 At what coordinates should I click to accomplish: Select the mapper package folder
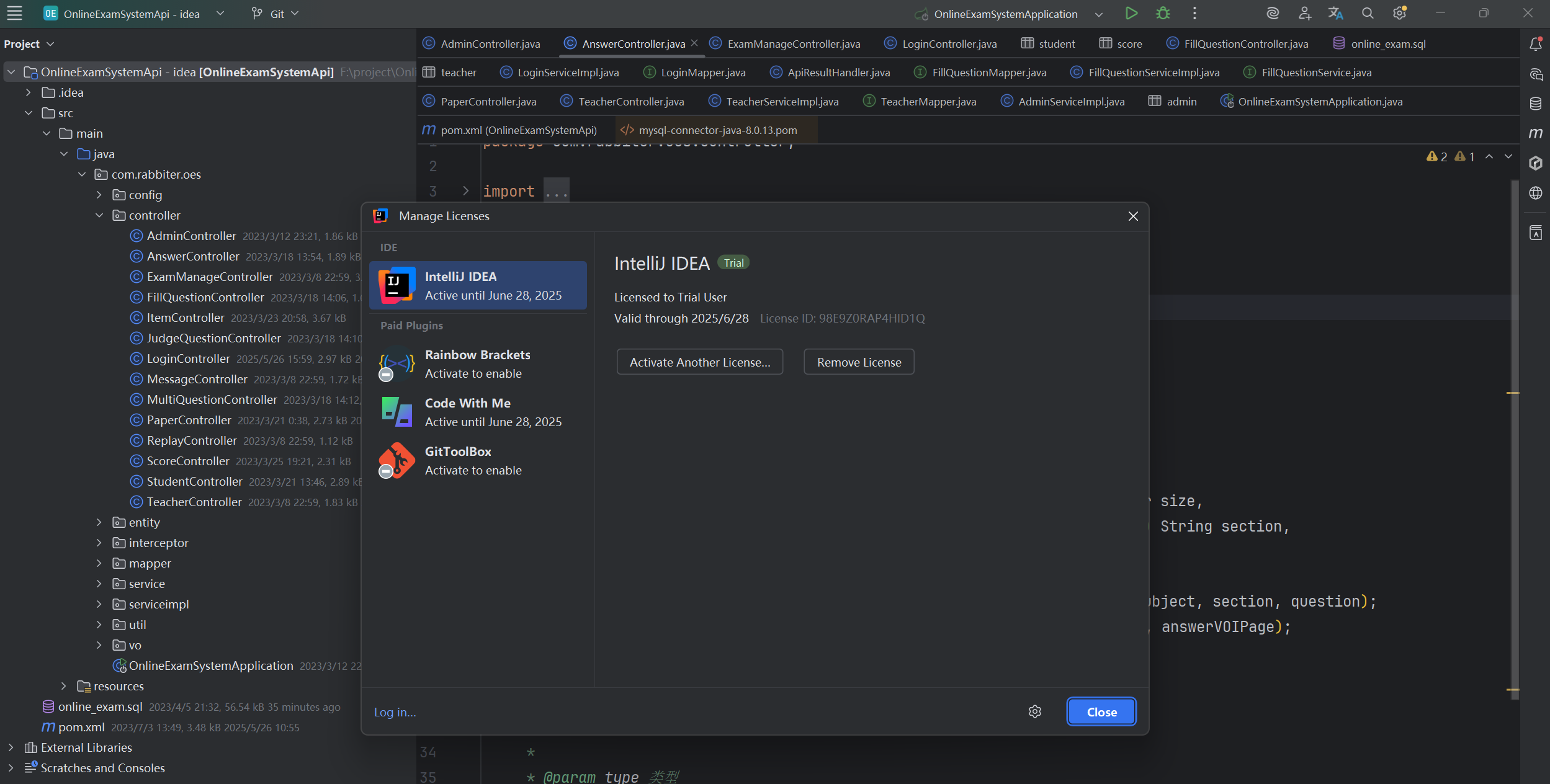150,563
